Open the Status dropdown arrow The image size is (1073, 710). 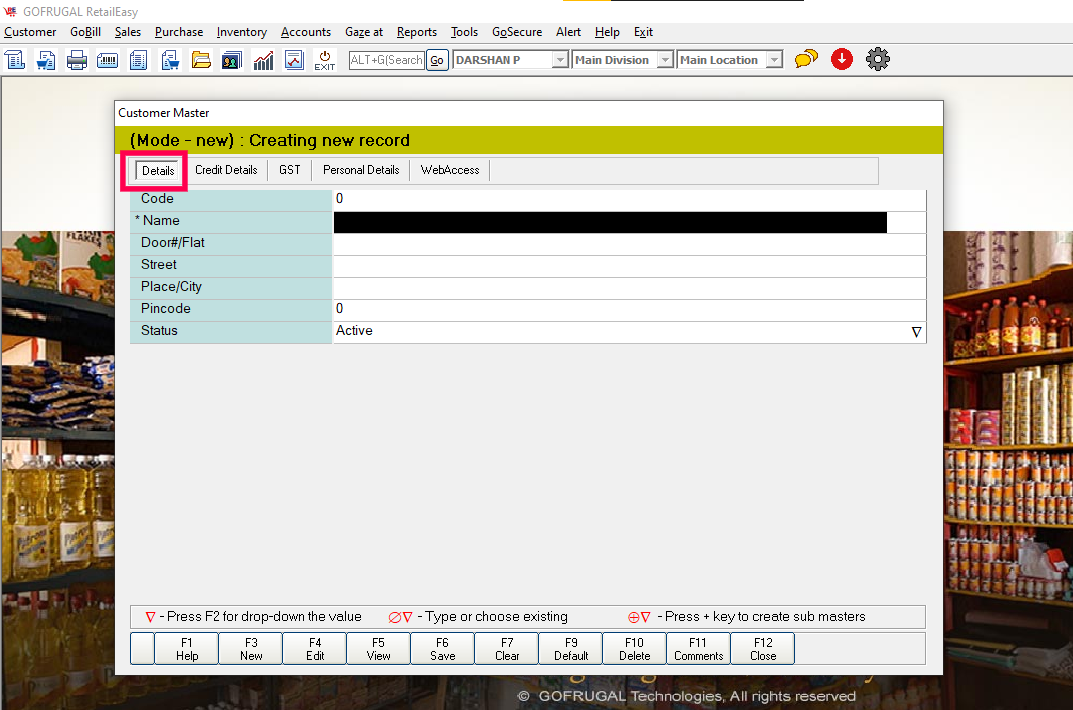pos(916,332)
